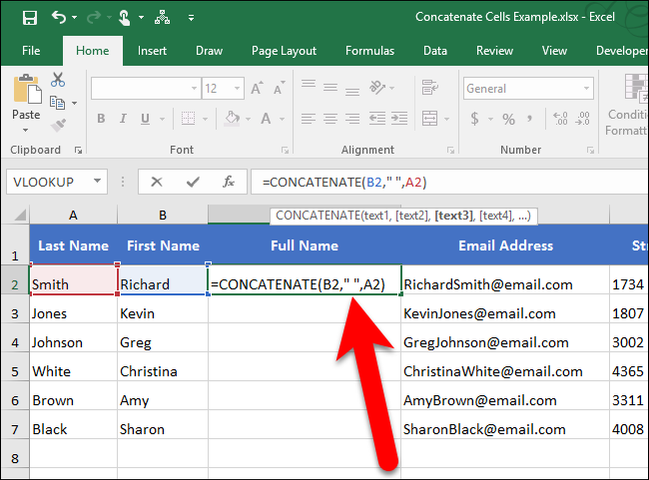The image size is (649, 480).
Task: Open the File menu
Action: [31, 50]
